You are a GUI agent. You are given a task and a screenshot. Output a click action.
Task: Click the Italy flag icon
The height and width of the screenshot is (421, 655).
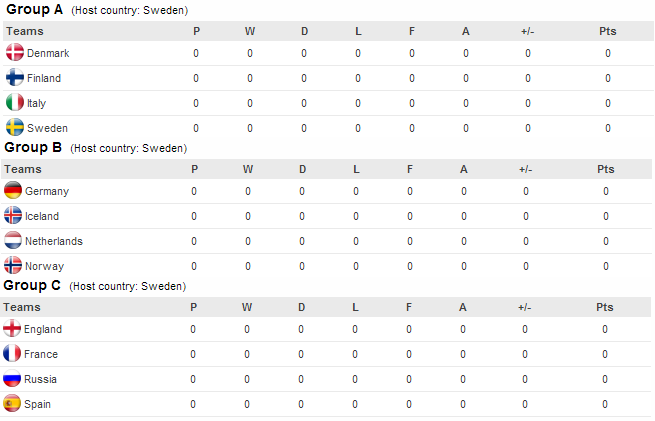(15, 103)
